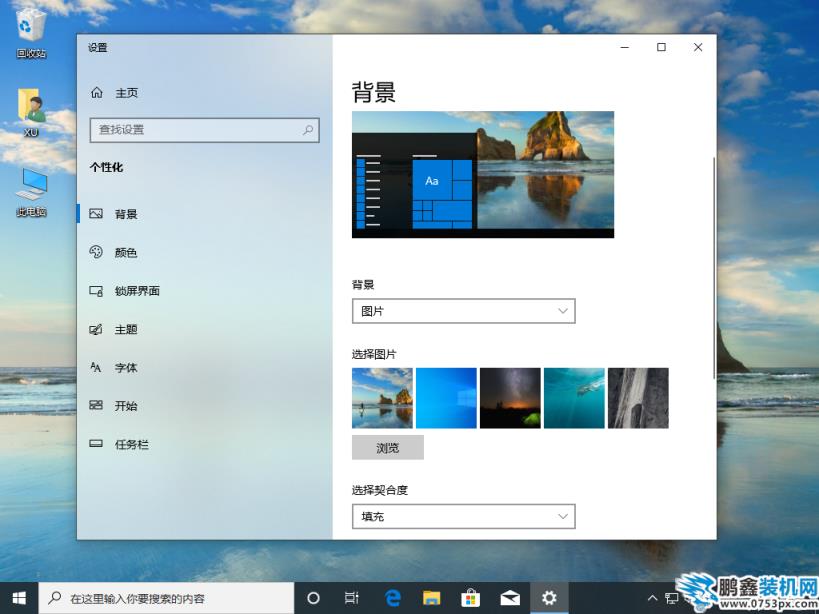The image size is (819, 614).
Task: Launch Microsoft Edge from the taskbar
Action: coord(392,598)
